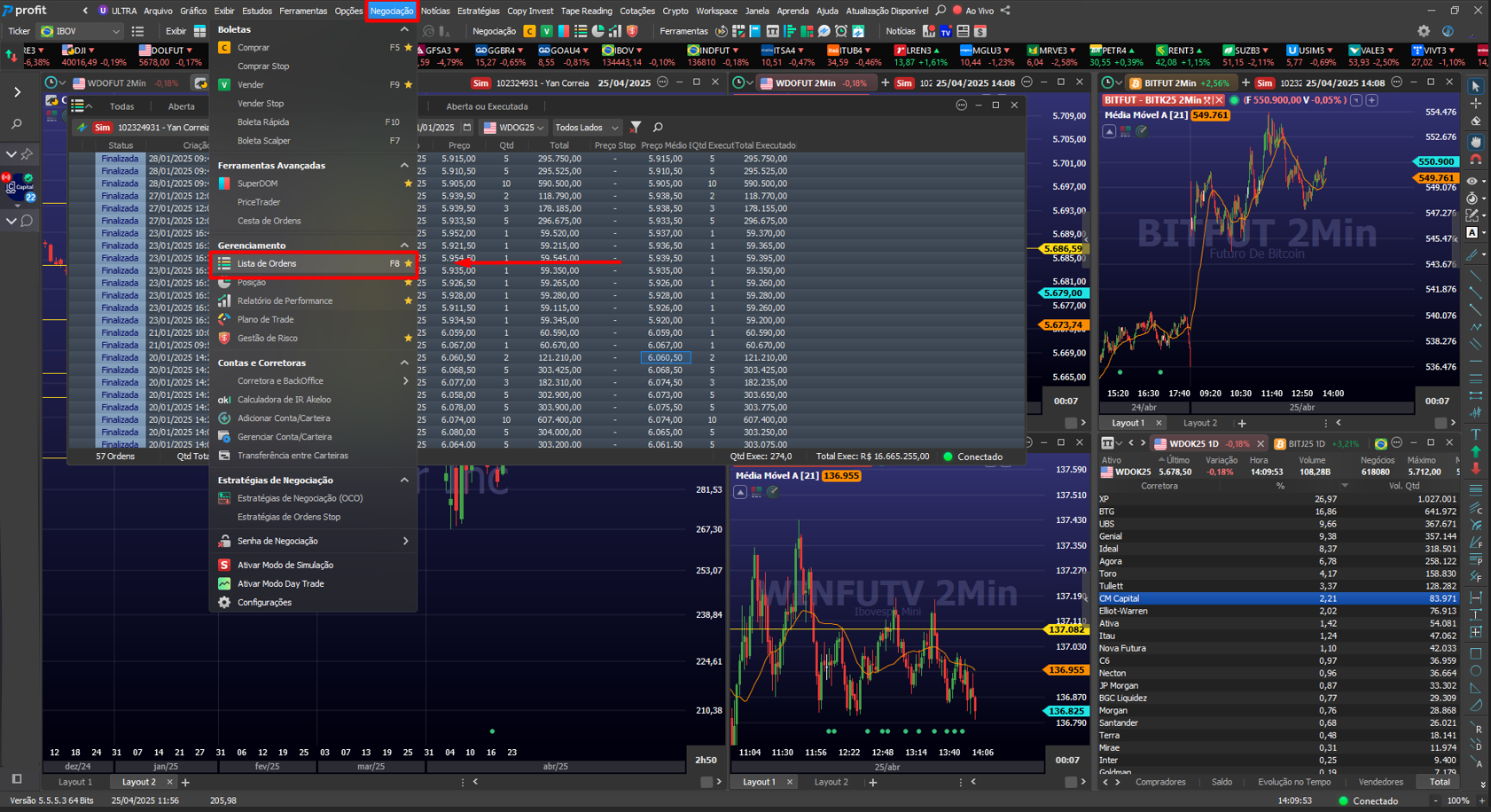Click the share icon next to Ao Vivo

pos(1005,11)
